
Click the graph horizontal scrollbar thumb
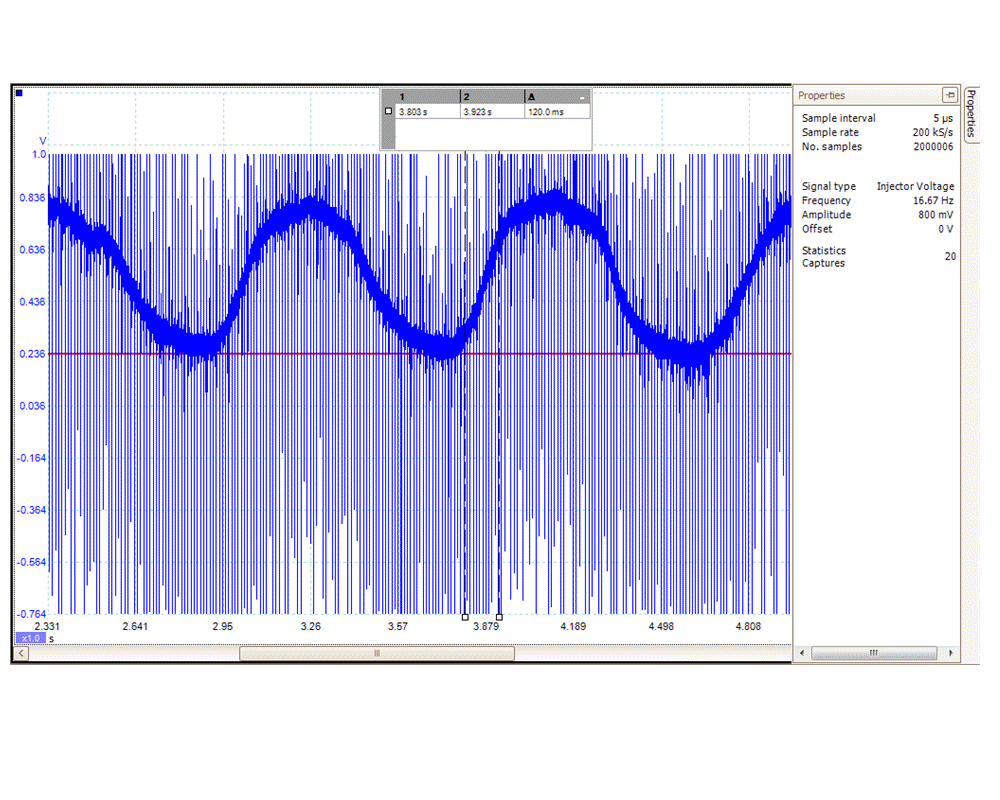click(x=377, y=653)
